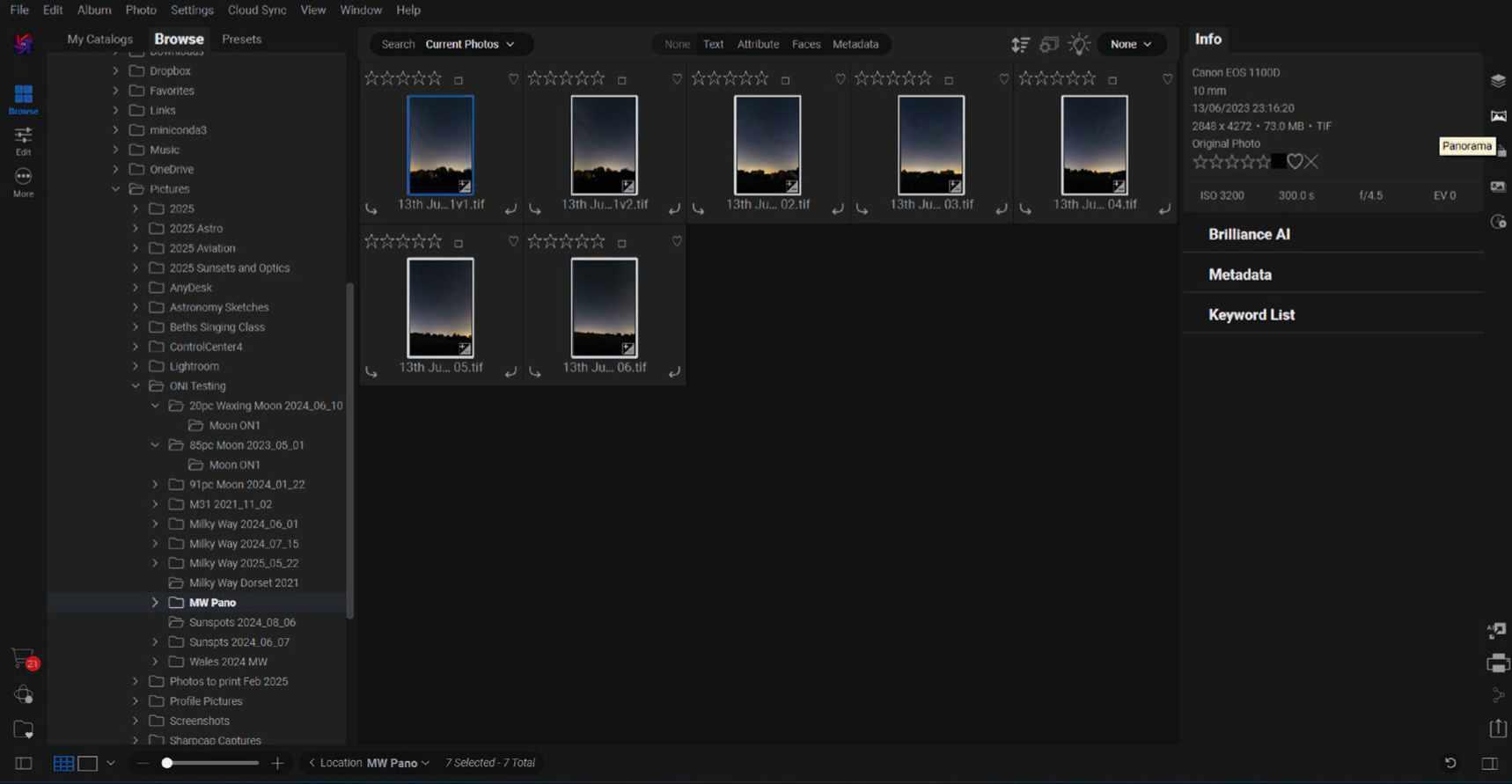Toggle the like heart in Info panel

pos(1295,162)
